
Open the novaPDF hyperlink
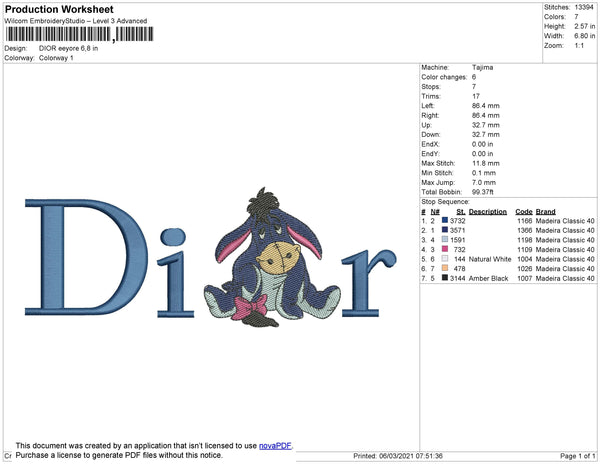pos(275,446)
